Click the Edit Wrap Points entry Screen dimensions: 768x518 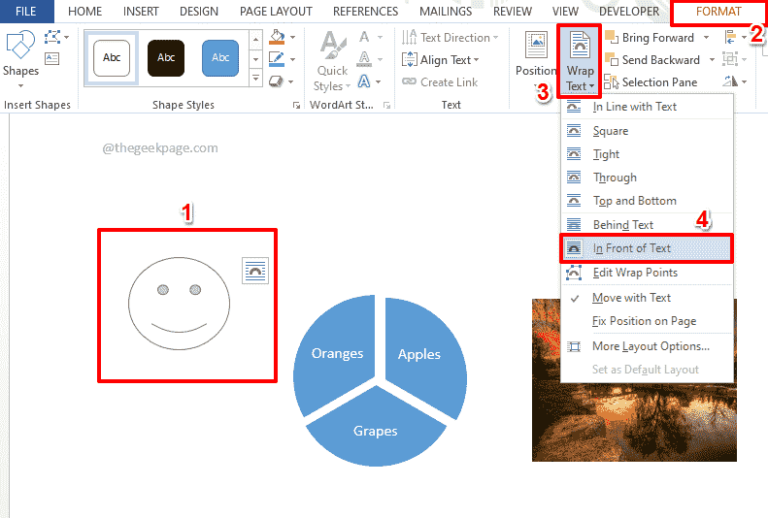point(634,272)
